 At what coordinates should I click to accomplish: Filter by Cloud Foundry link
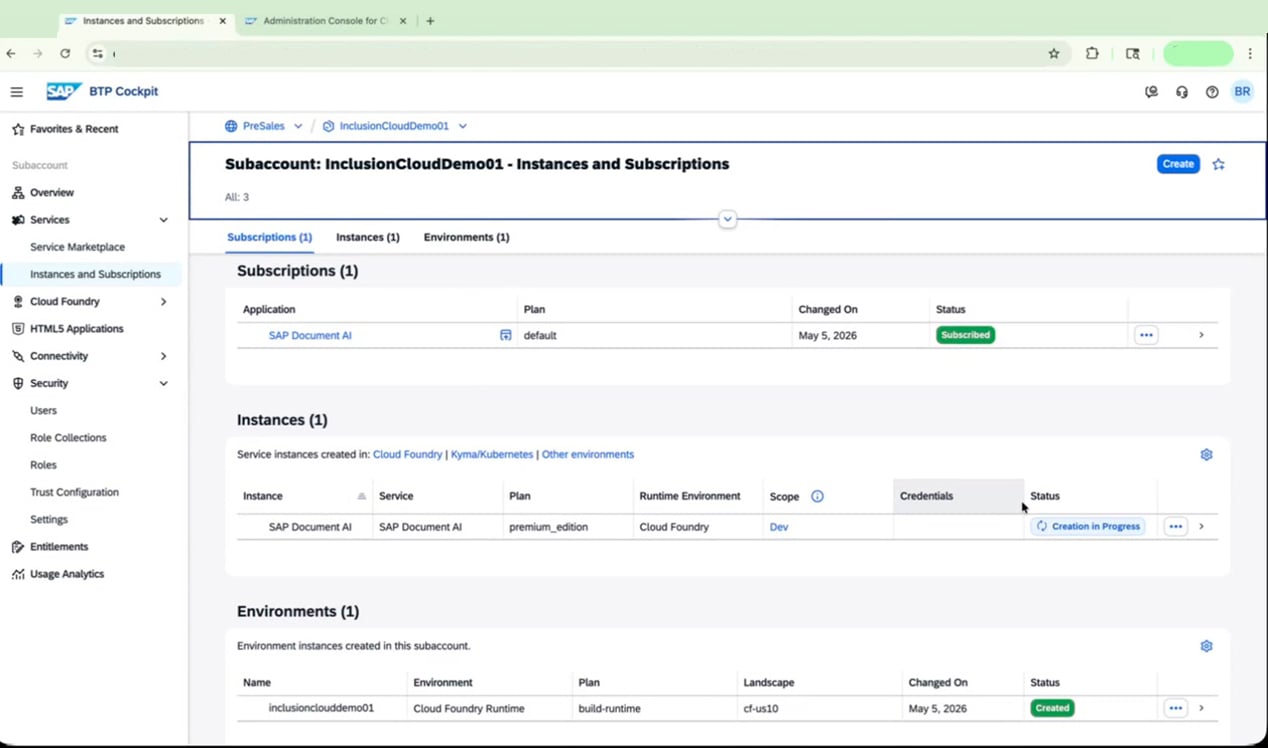point(407,455)
